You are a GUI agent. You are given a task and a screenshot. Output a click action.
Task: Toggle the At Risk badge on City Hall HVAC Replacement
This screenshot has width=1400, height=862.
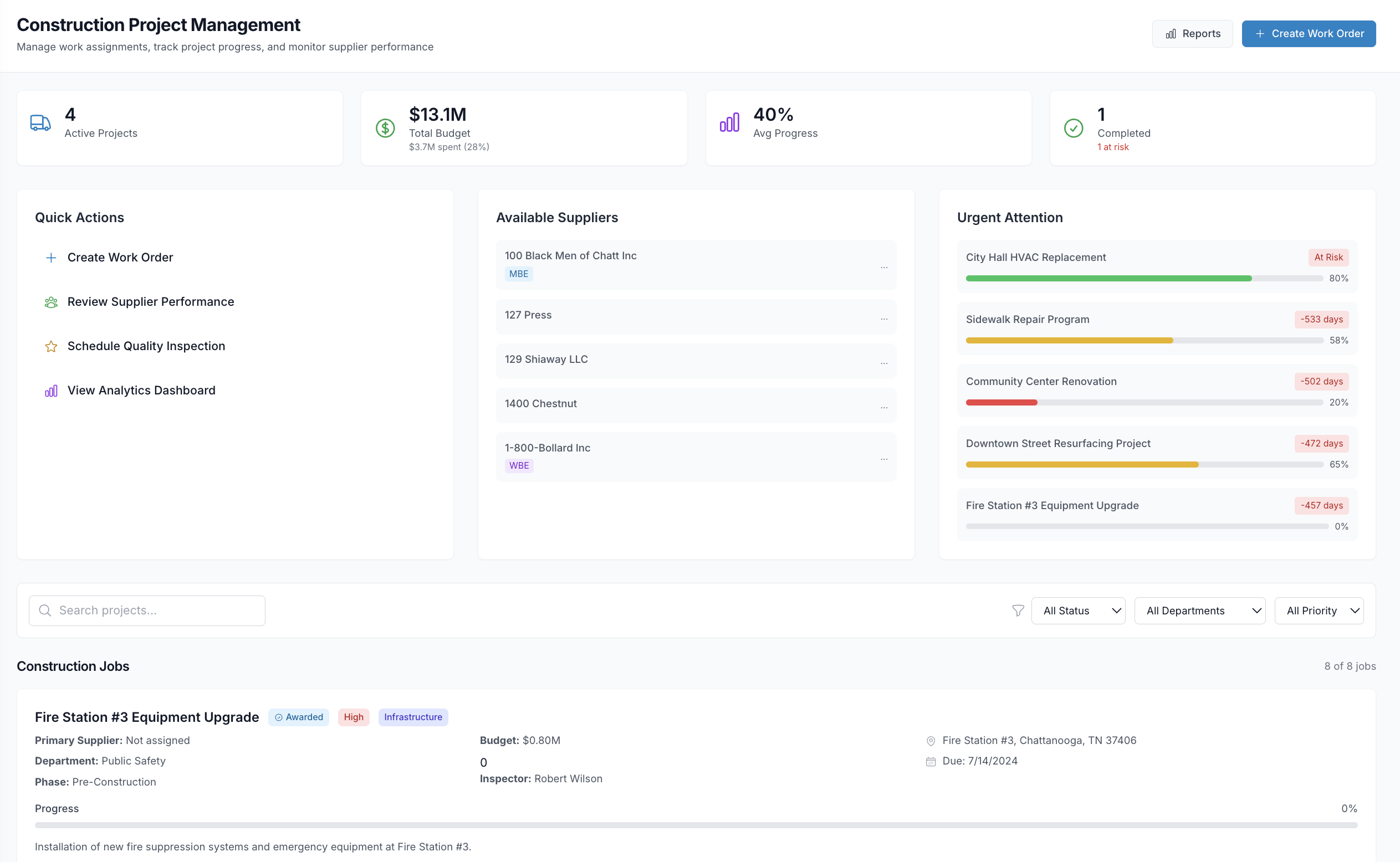coord(1328,257)
